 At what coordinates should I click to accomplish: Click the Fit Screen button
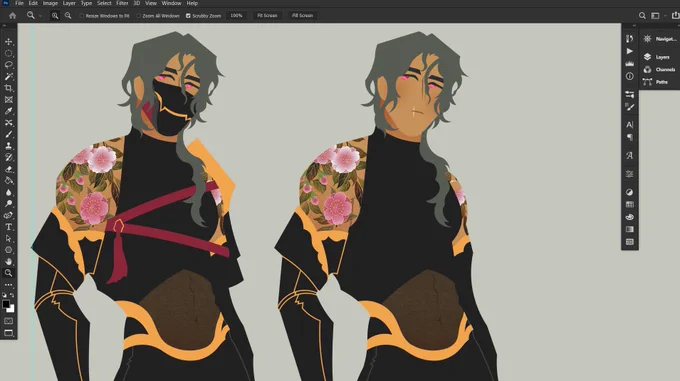click(267, 16)
